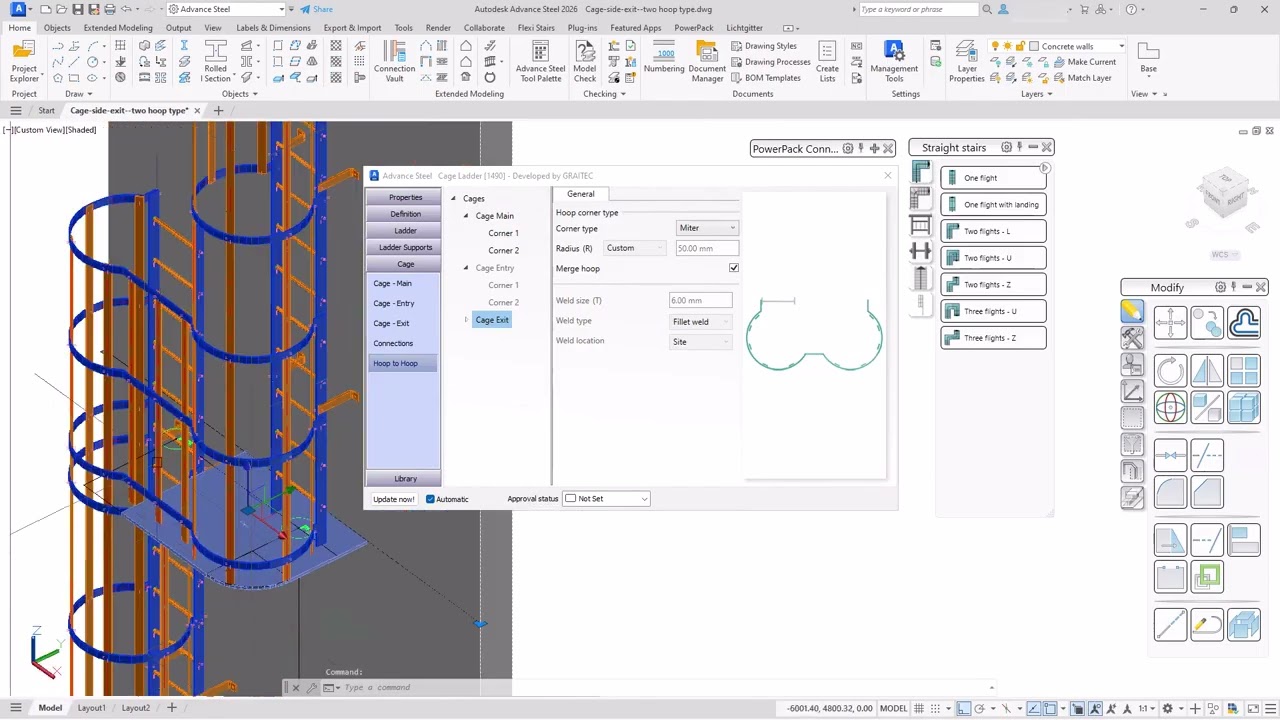Switch to the Extended Modeling ribbon tab

[x=118, y=28]
